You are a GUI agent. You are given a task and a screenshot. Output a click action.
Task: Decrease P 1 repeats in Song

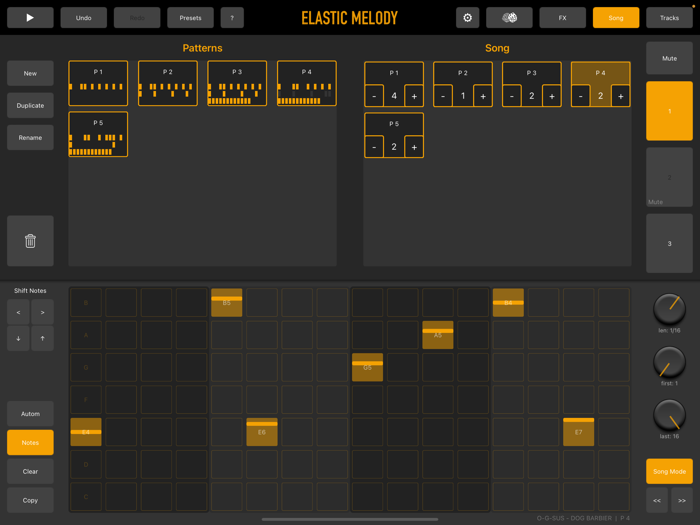pos(374,96)
